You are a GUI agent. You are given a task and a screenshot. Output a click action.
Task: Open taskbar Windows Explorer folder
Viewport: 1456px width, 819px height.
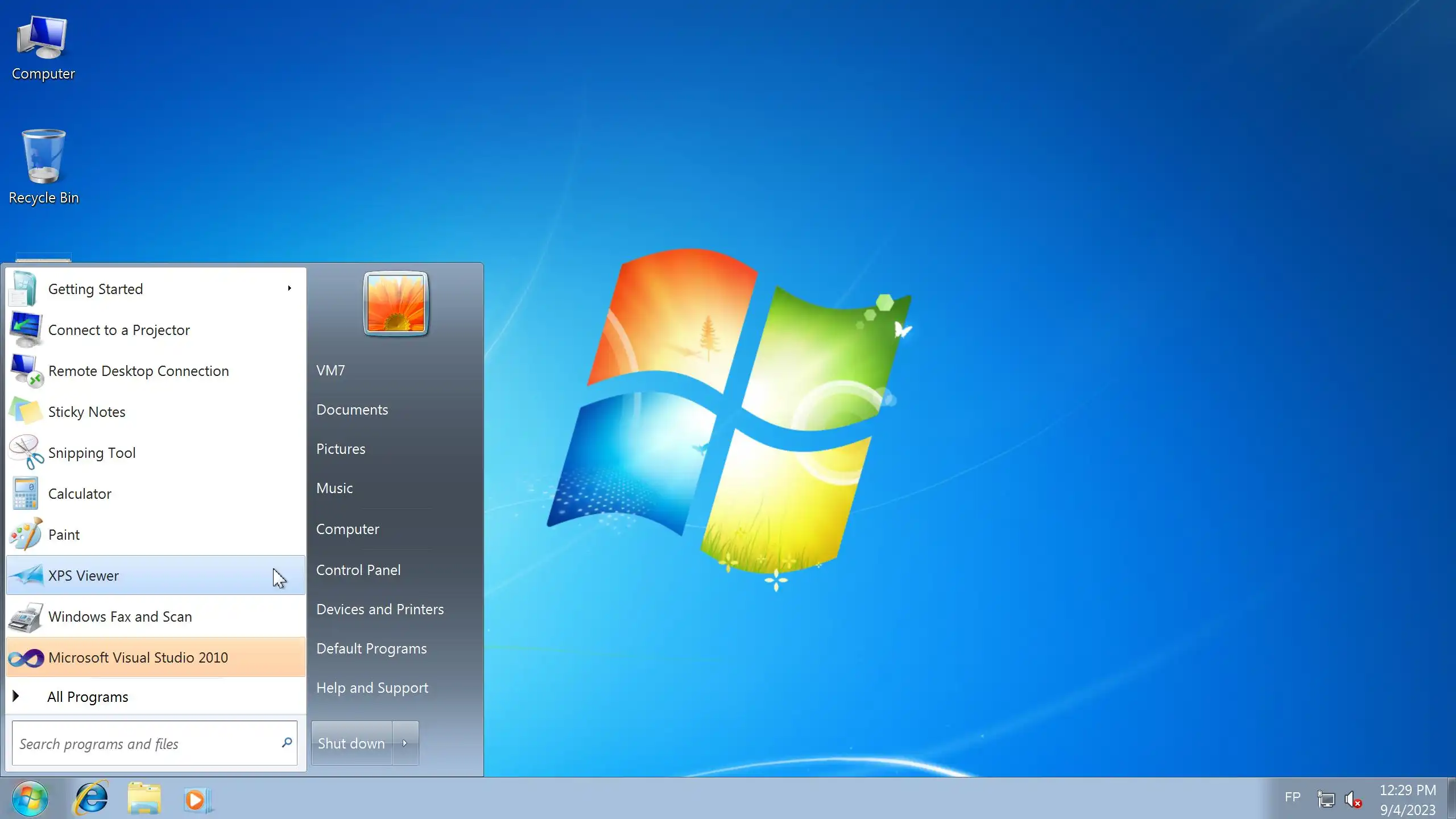coord(144,799)
